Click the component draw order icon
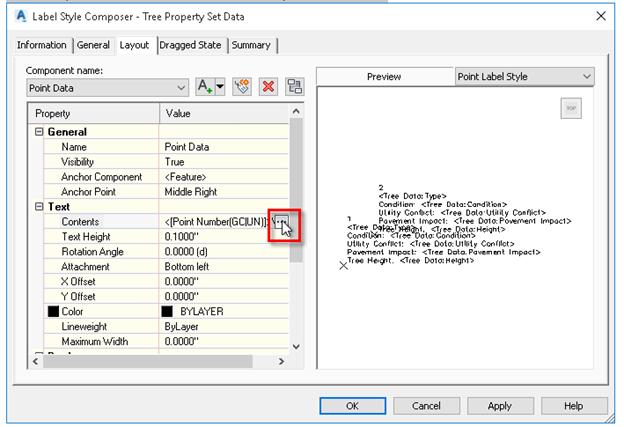 click(294, 87)
